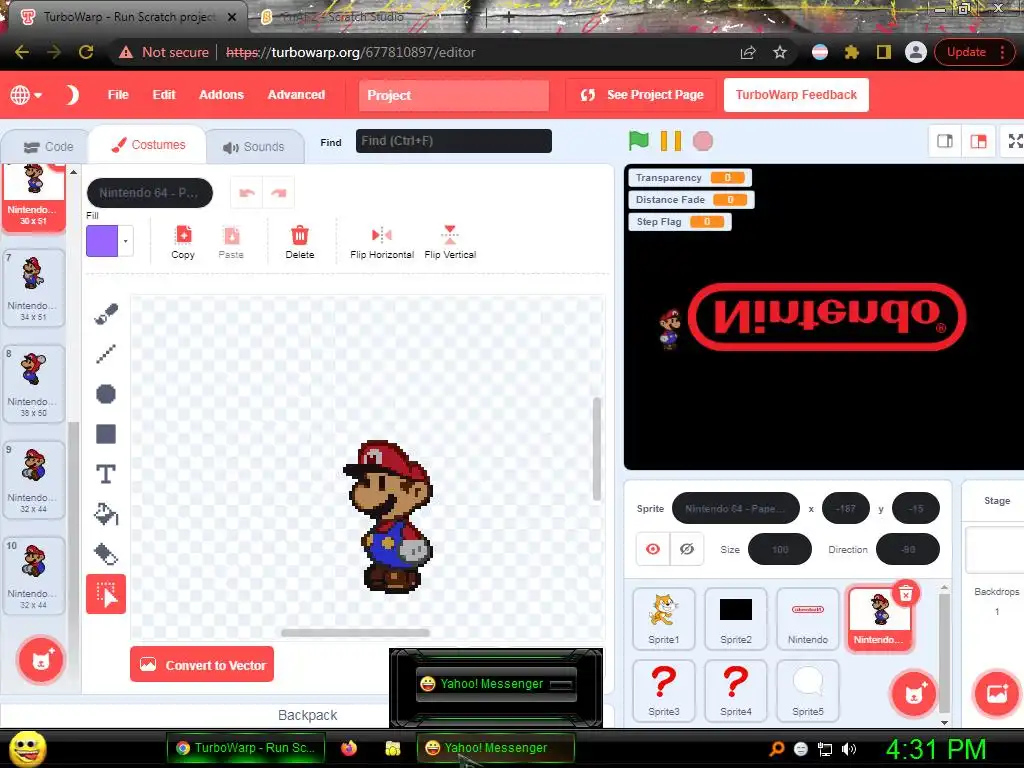Click the sprite Direction field
The image size is (1024, 768).
tap(908, 549)
